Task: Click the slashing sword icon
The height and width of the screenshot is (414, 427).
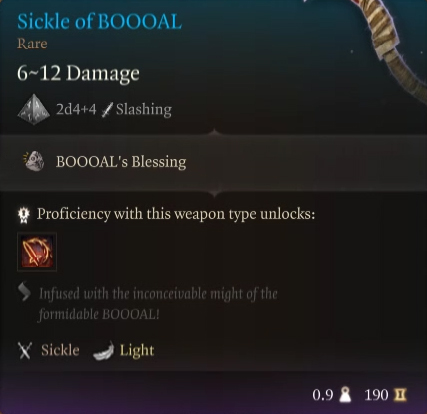Action: (107, 109)
